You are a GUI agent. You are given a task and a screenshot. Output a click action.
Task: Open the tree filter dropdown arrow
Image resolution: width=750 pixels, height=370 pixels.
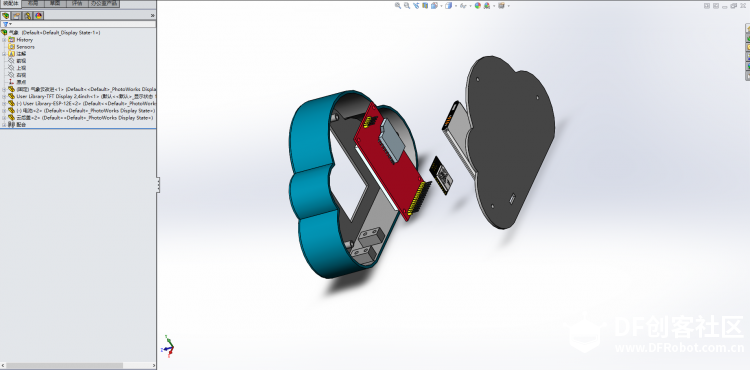[10, 24]
